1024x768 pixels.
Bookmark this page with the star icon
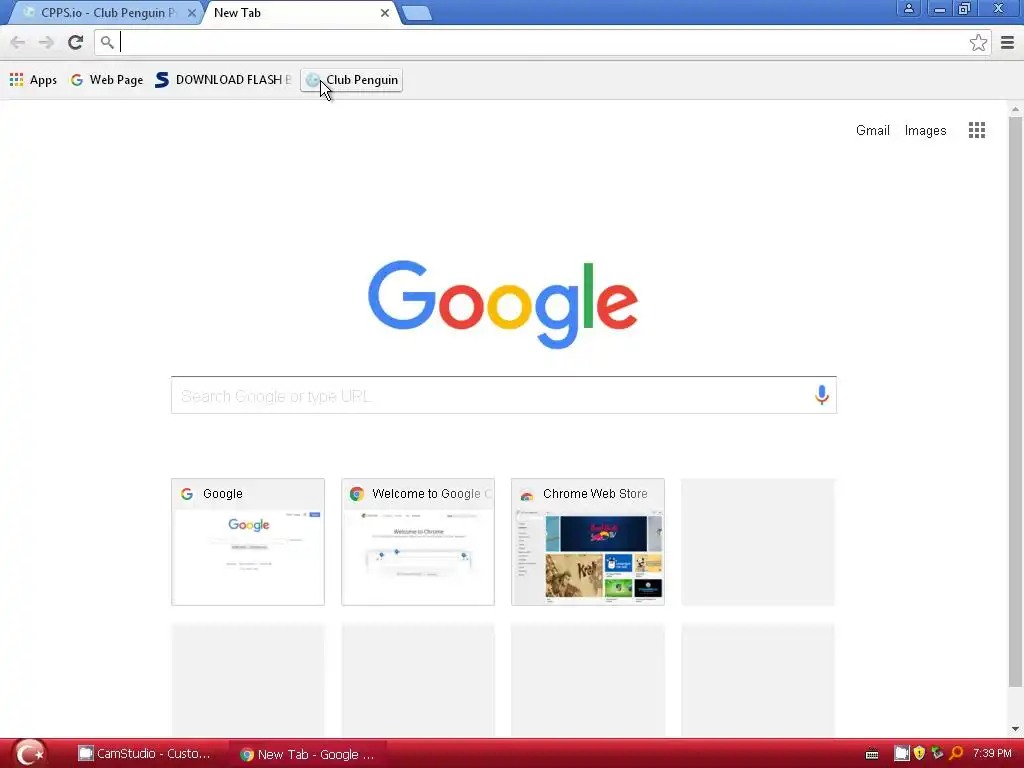pyautogui.click(x=978, y=43)
